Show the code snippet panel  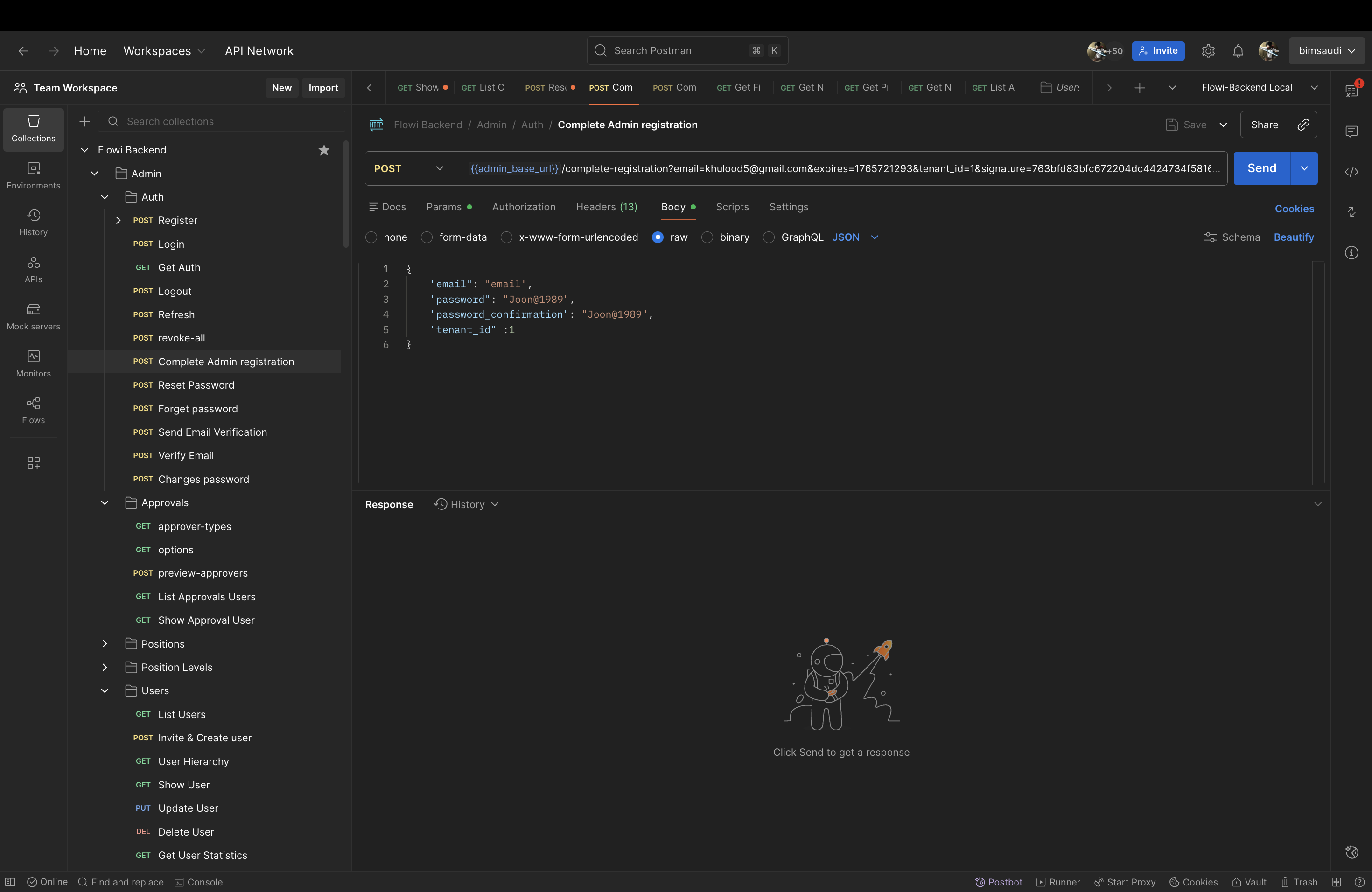(x=1351, y=172)
